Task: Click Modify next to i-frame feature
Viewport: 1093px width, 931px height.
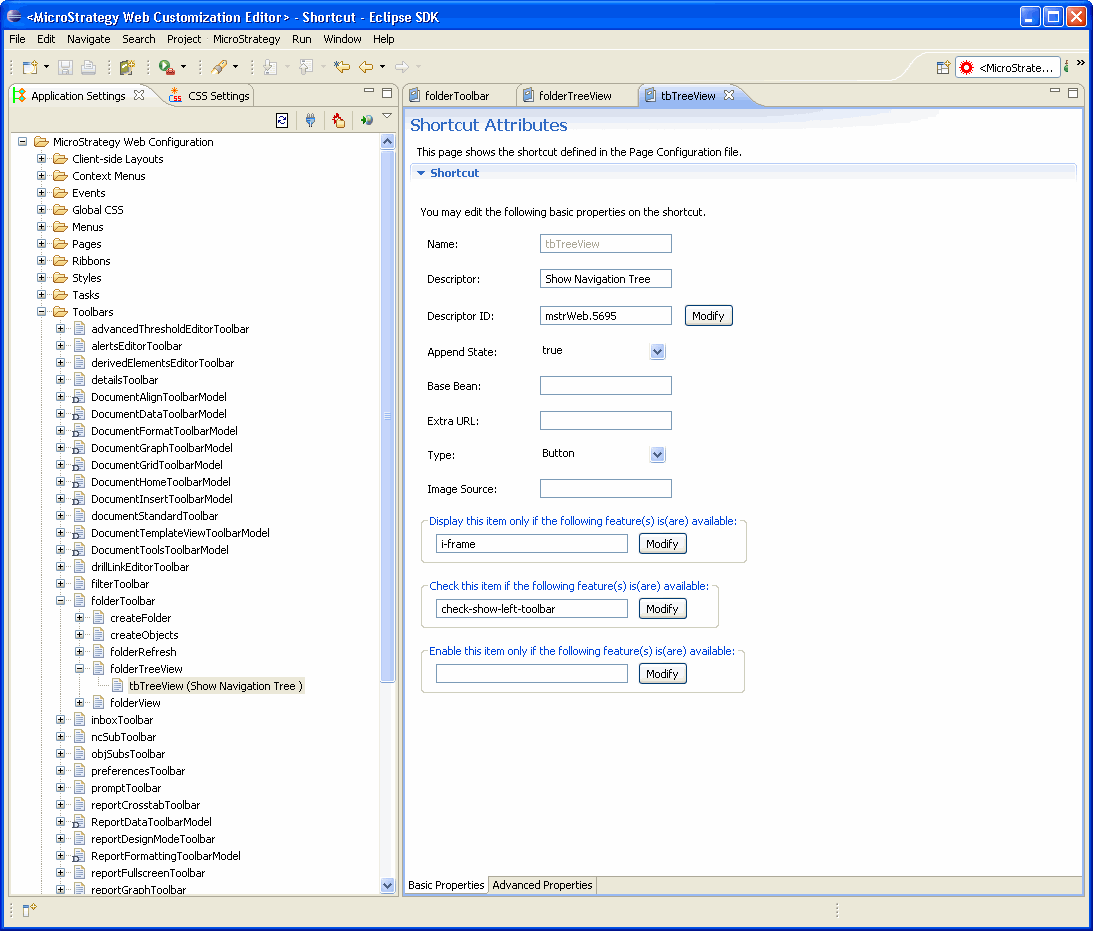Action: tap(662, 544)
